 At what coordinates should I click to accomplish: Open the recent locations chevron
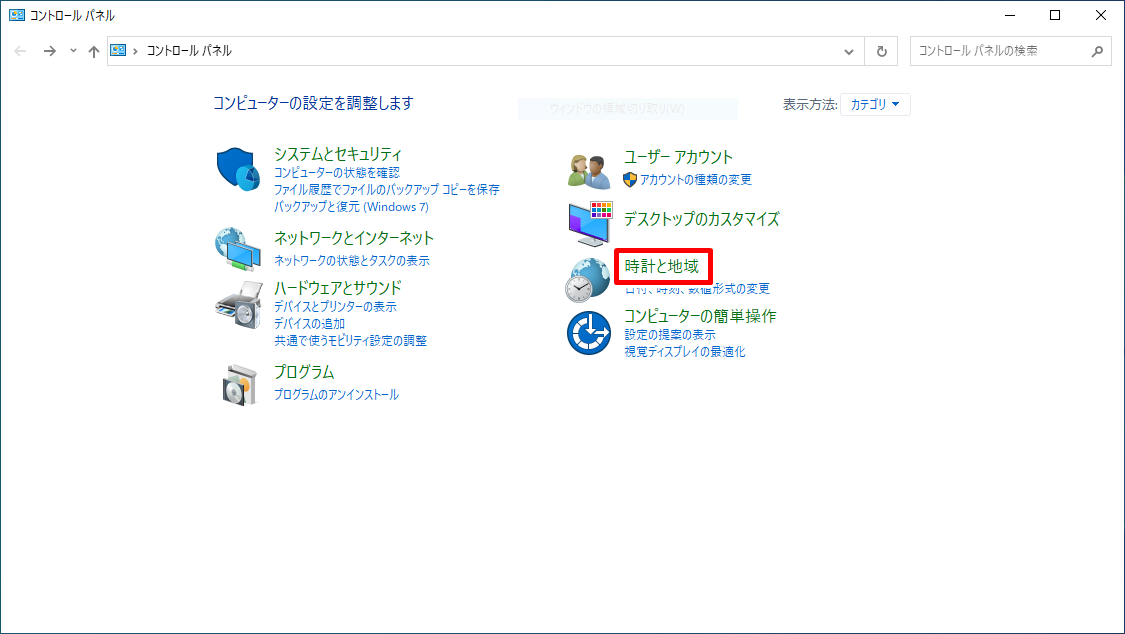(73, 51)
